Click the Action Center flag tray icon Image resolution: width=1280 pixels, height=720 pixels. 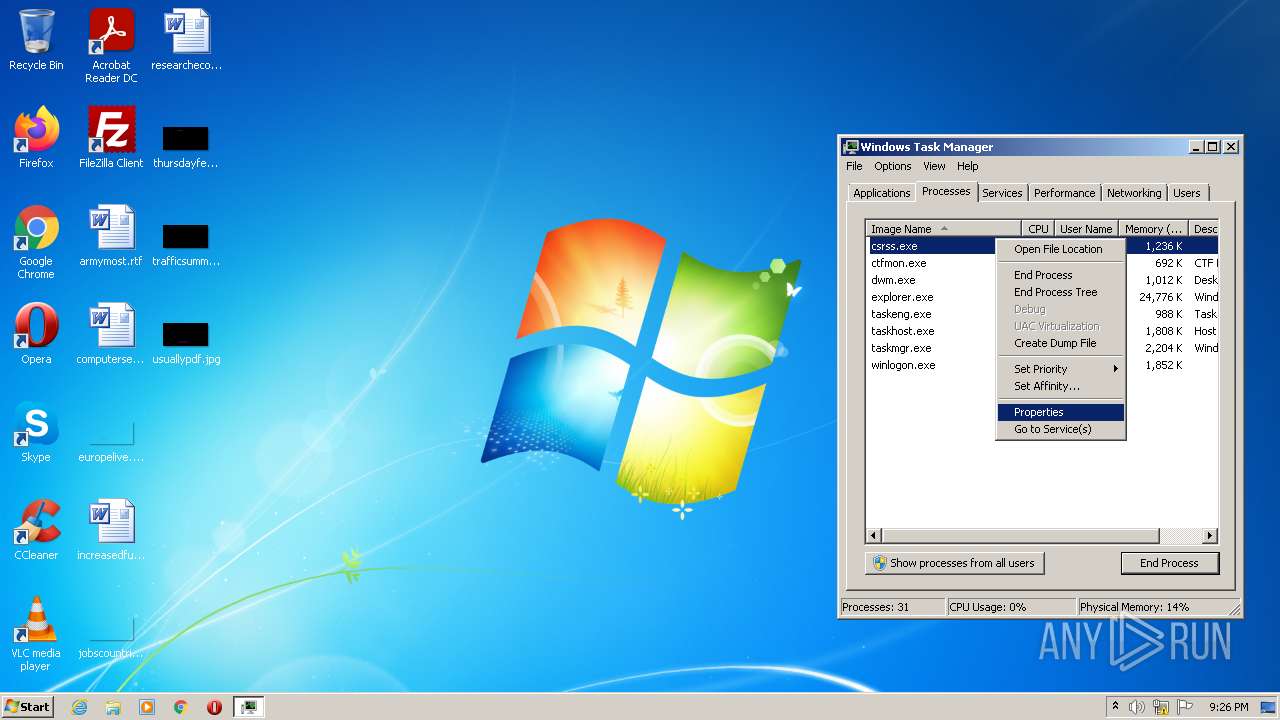[1185, 707]
